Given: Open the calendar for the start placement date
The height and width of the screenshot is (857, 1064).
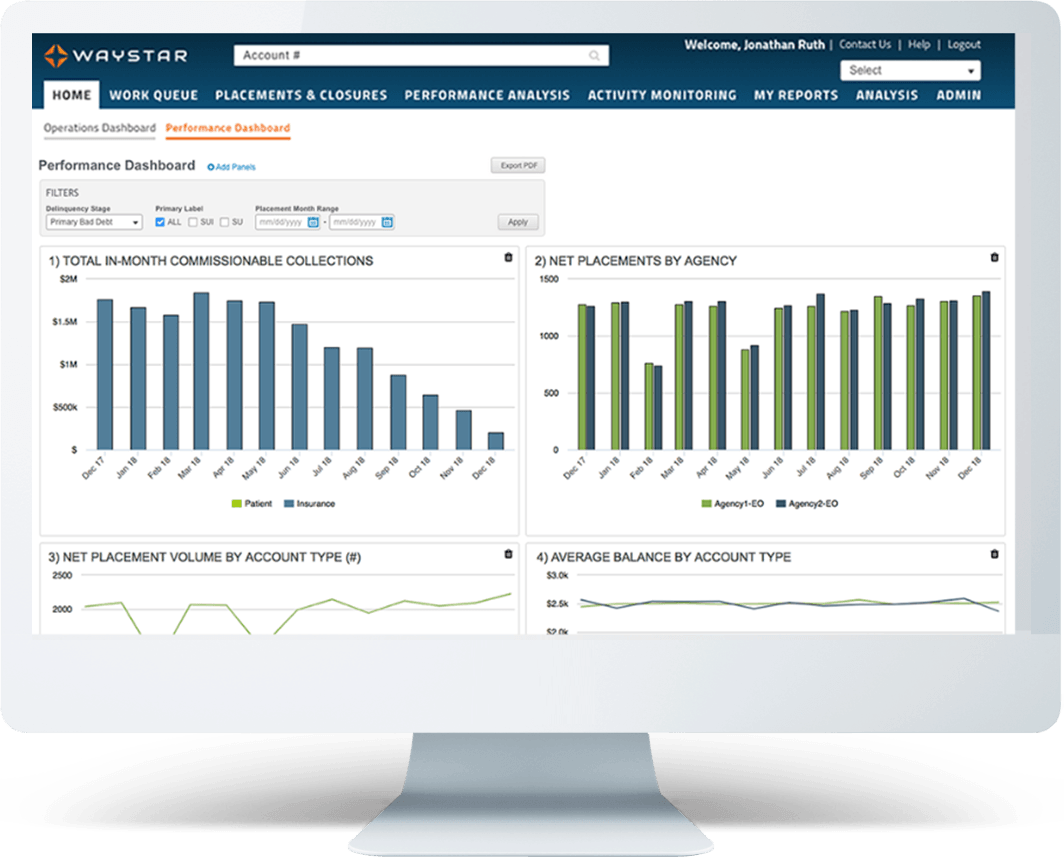Looking at the screenshot, I should pyautogui.click(x=315, y=221).
